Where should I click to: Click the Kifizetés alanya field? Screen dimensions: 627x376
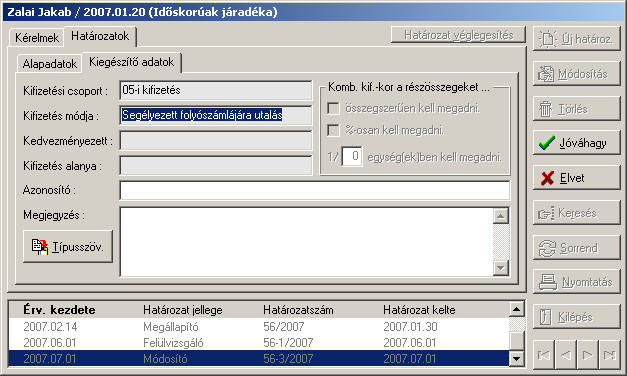[216, 165]
